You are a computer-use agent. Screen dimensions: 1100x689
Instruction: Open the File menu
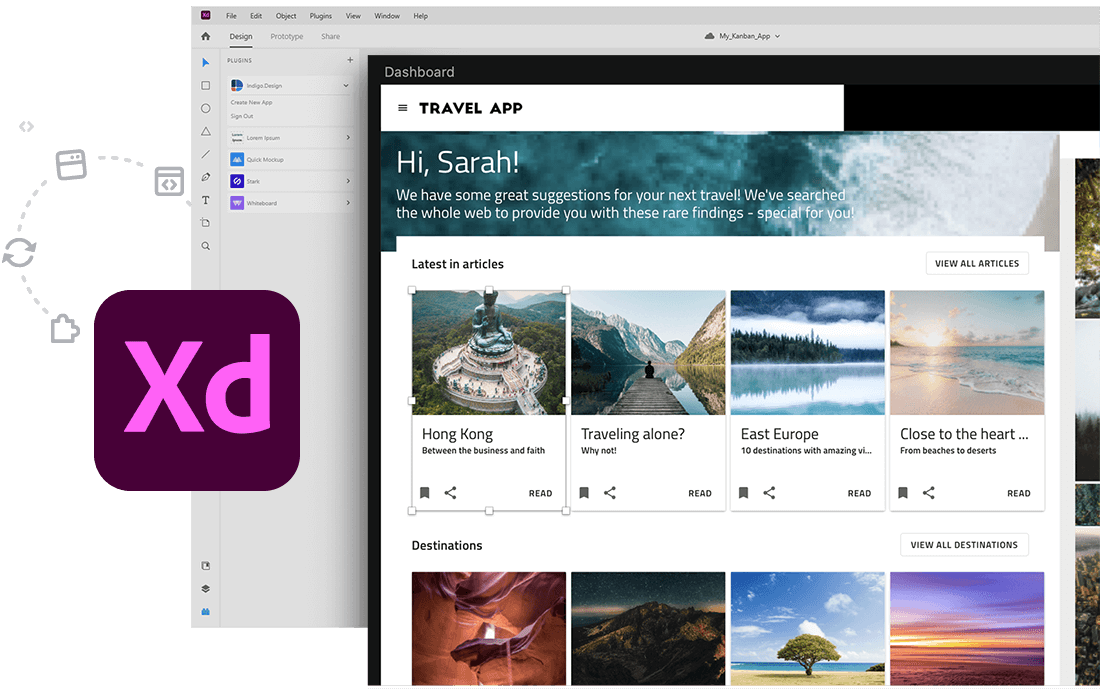[231, 15]
